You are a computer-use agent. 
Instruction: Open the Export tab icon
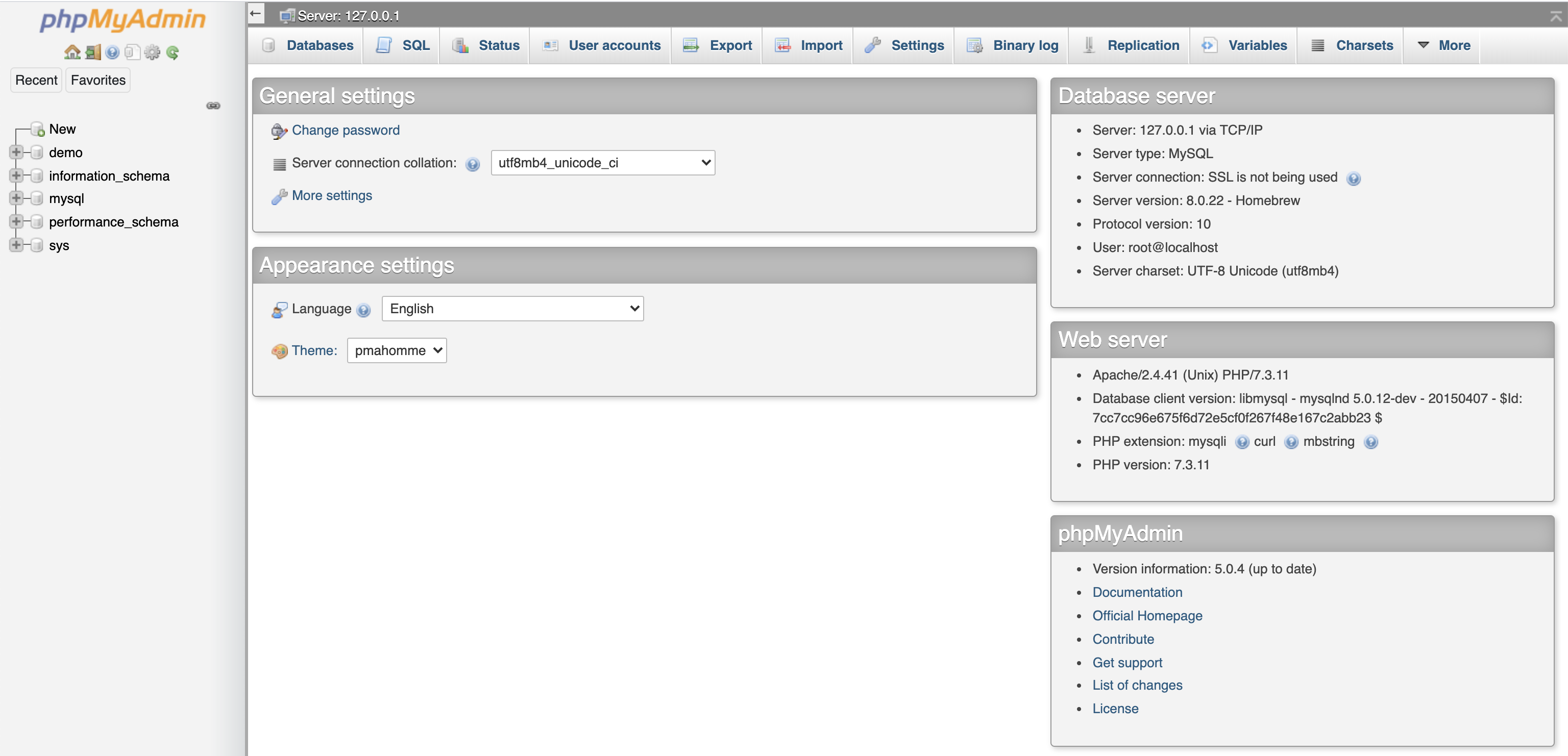pos(690,45)
